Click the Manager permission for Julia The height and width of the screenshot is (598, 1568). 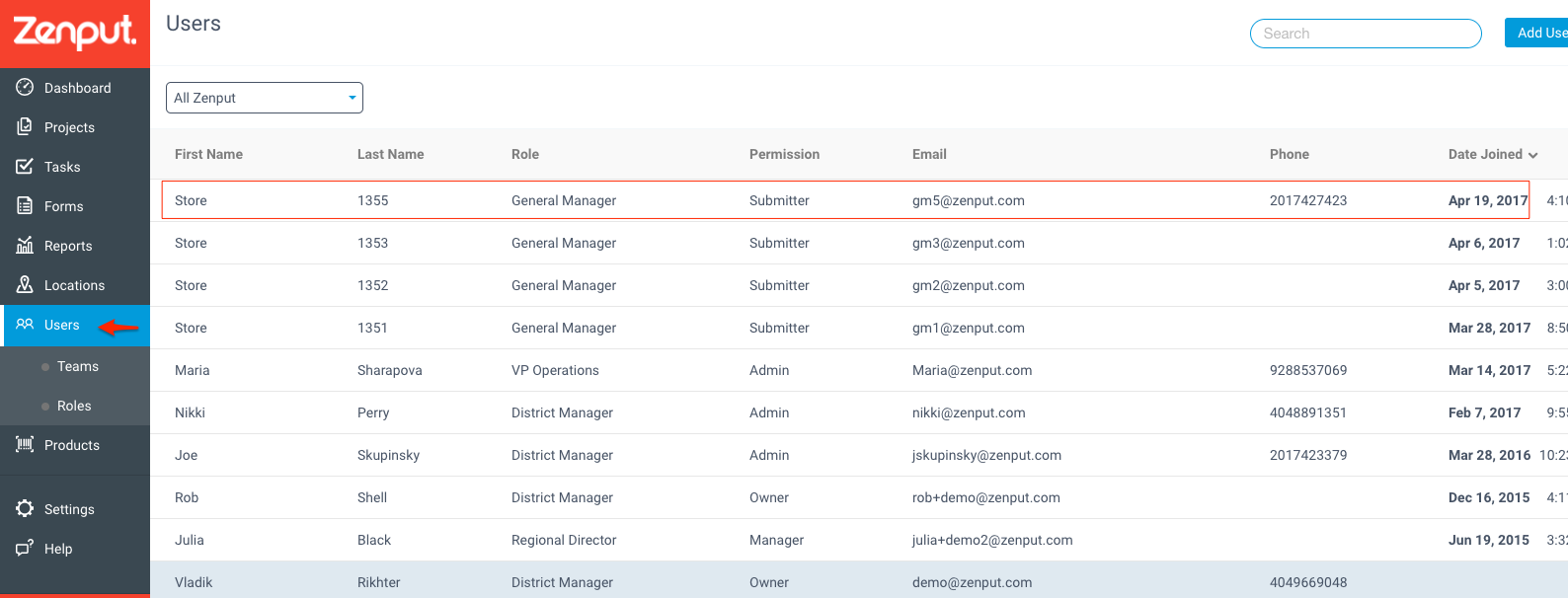tap(776, 540)
